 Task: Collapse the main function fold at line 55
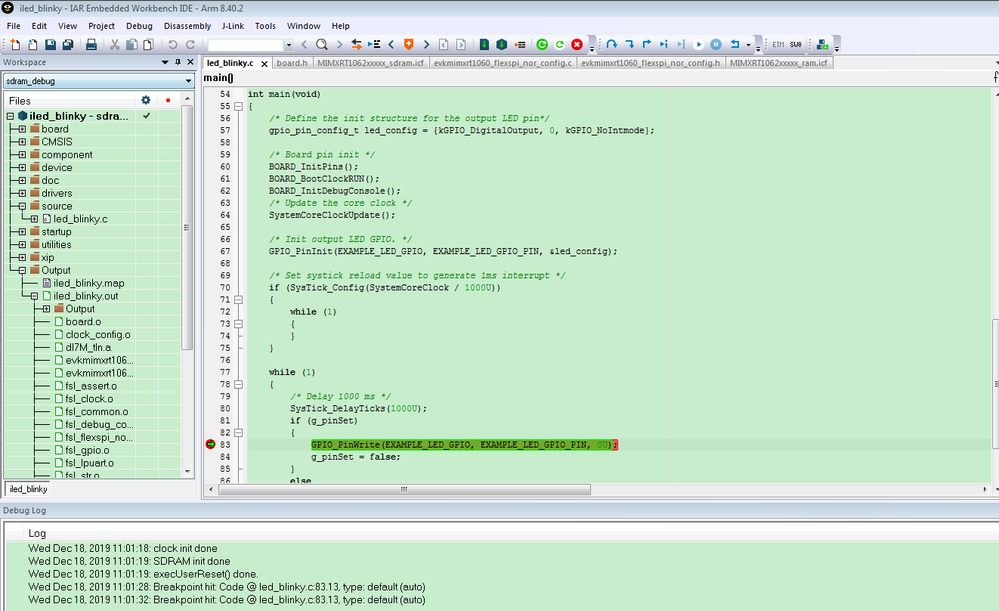click(x=238, y=106)
